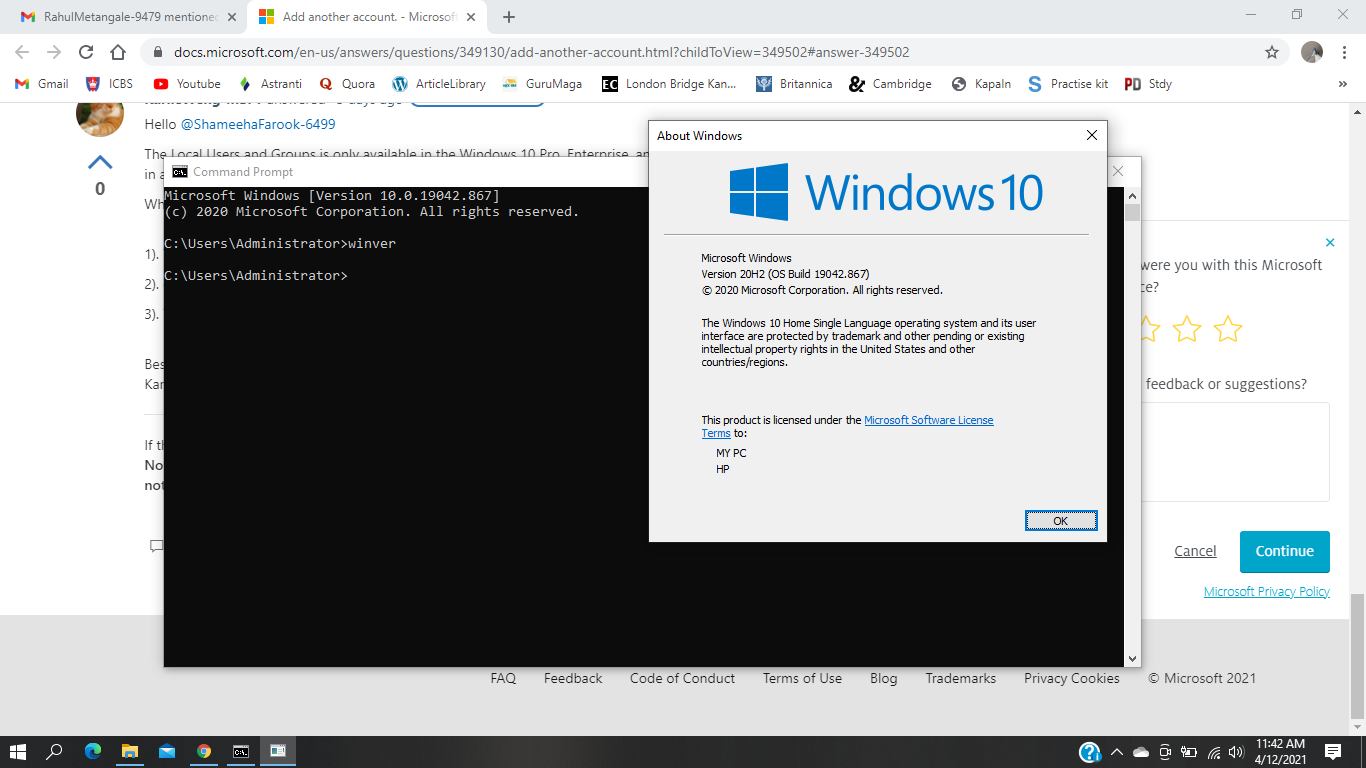Open the Action Center notifications icon
Screen dimensions: 1366x768
coord(1332,752)
